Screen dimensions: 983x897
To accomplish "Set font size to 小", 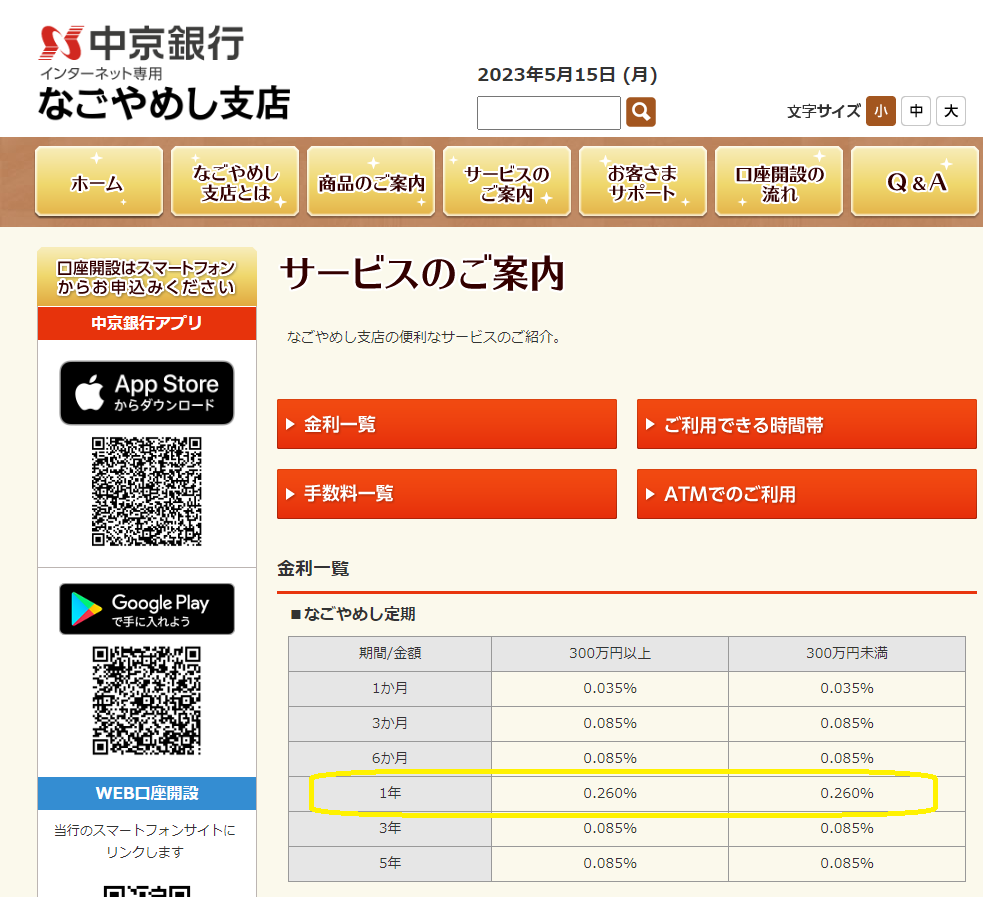I will pos(881,111).
